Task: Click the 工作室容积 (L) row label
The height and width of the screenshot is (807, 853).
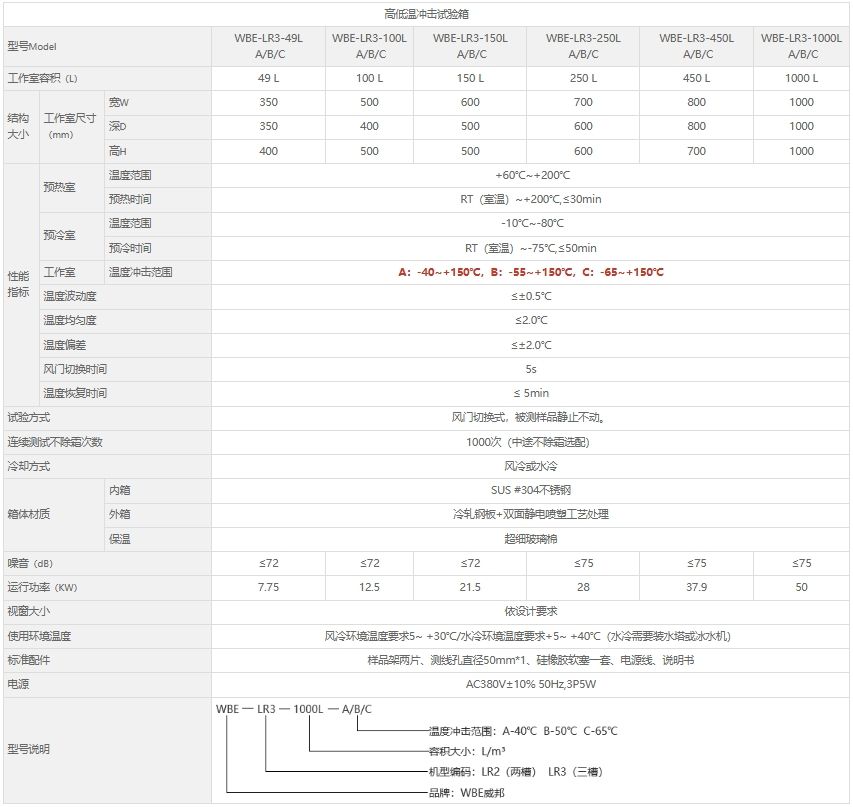Action: point(43,78)
